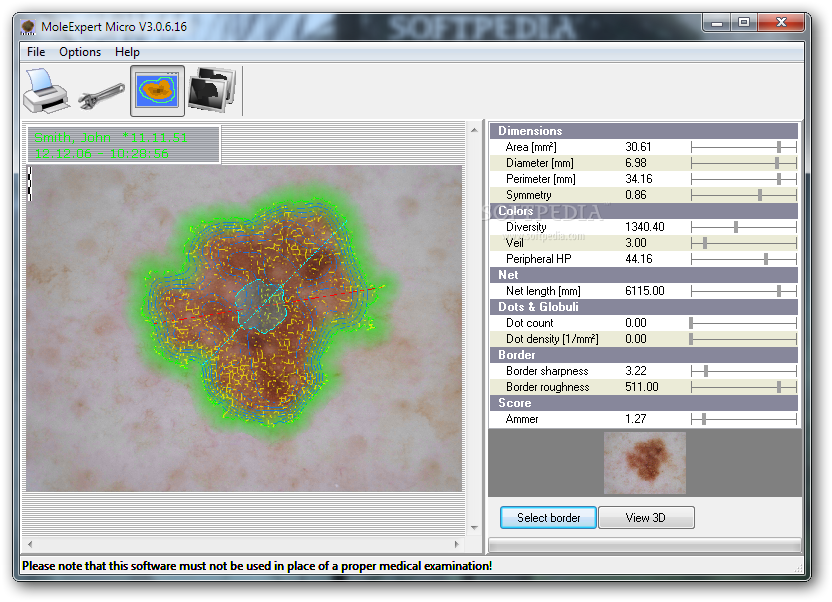Click the Veil value 3.00

(x=636, y=243)
